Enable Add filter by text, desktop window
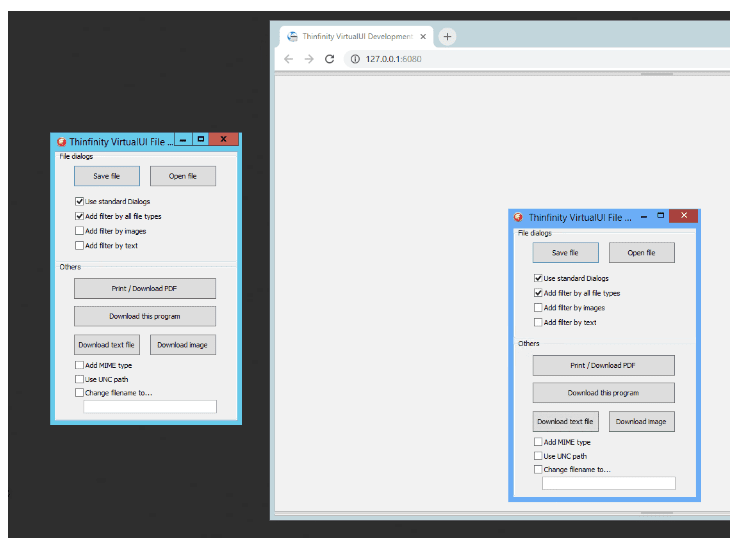The width and height of the screenshot is (741, 548). pos(79,246)
